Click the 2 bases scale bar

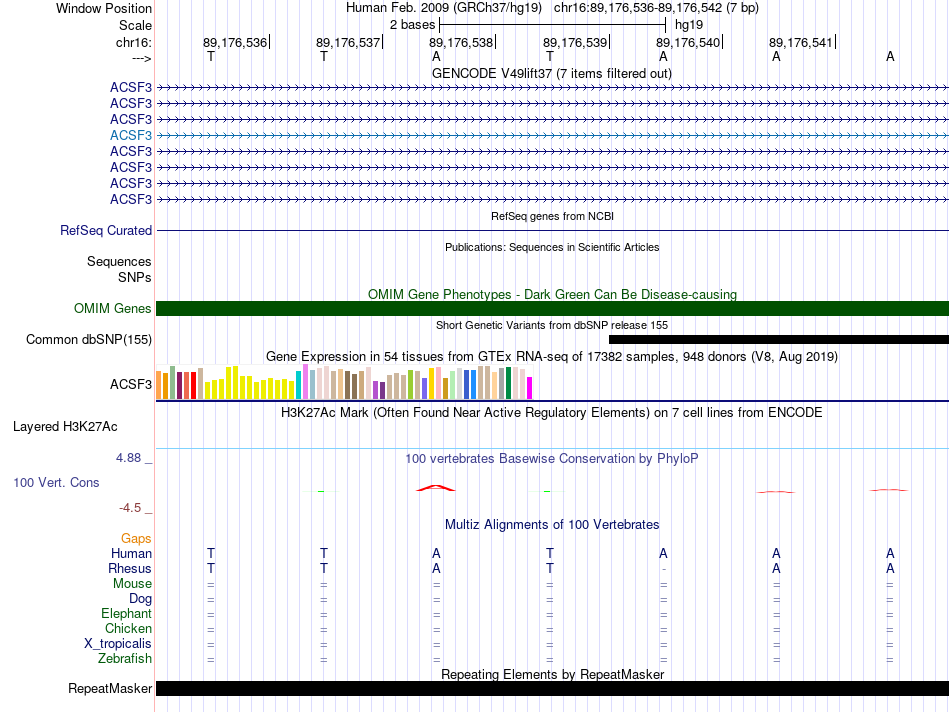click(x=553, y=25)
